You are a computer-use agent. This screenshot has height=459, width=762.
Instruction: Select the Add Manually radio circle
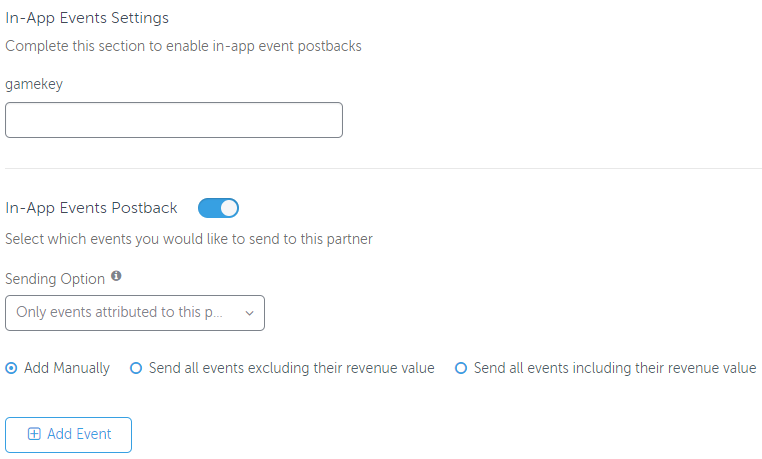point(11,368)
